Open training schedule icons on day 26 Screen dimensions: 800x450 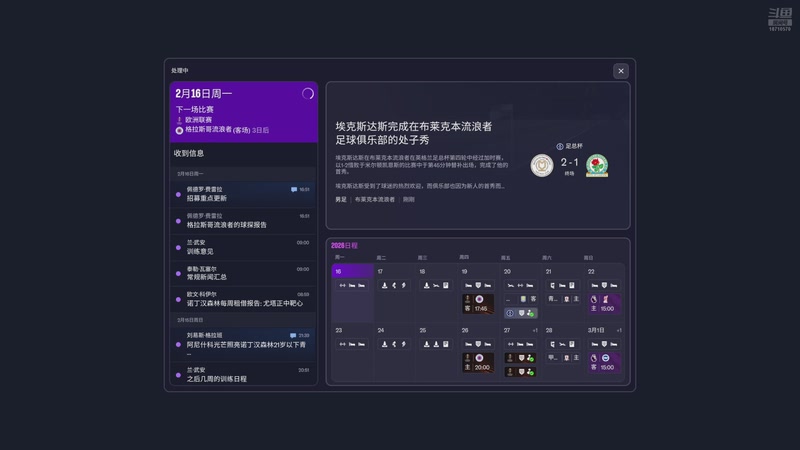pyautogui.click(x=478, y=344)
